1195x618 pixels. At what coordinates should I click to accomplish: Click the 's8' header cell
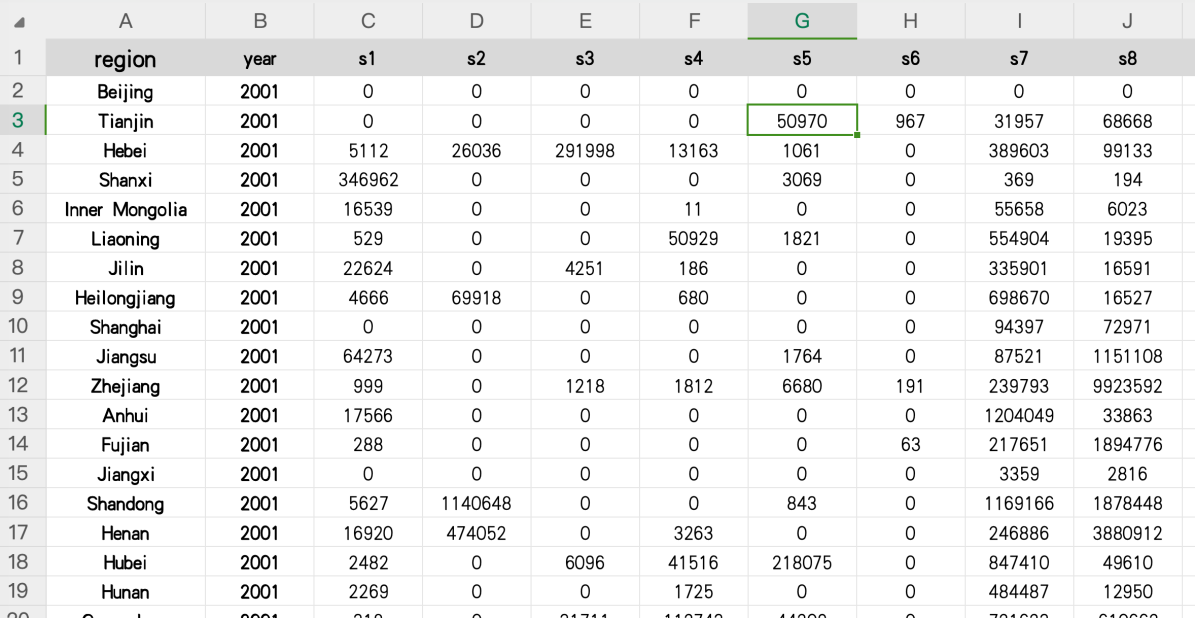1127,59
